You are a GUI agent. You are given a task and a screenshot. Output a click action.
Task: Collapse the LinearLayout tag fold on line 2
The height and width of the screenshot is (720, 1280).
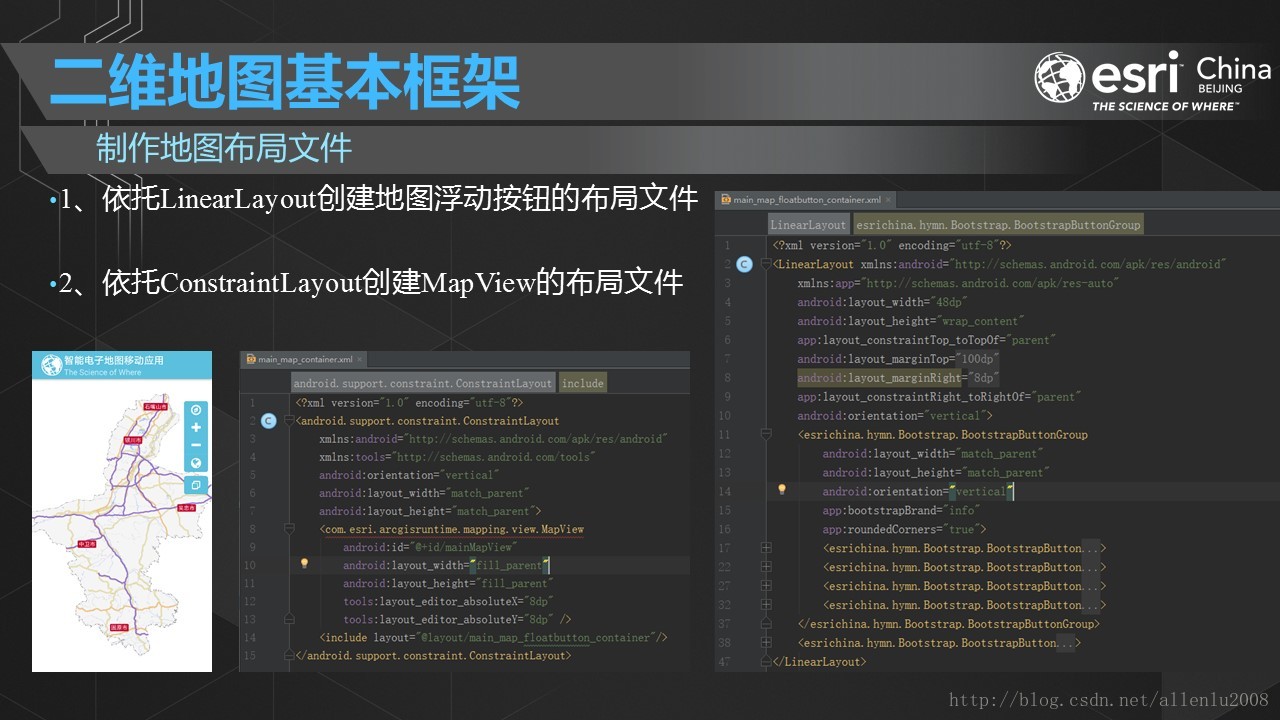click(765, 264)
